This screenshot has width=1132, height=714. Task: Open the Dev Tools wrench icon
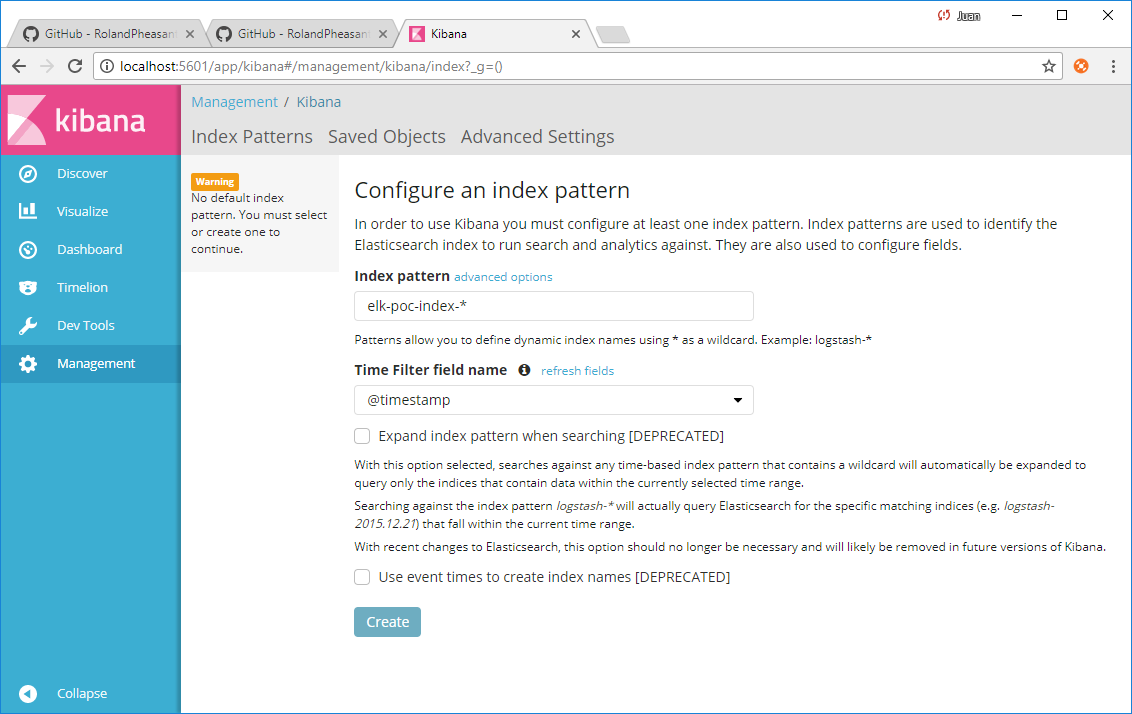tap(27, 326)
